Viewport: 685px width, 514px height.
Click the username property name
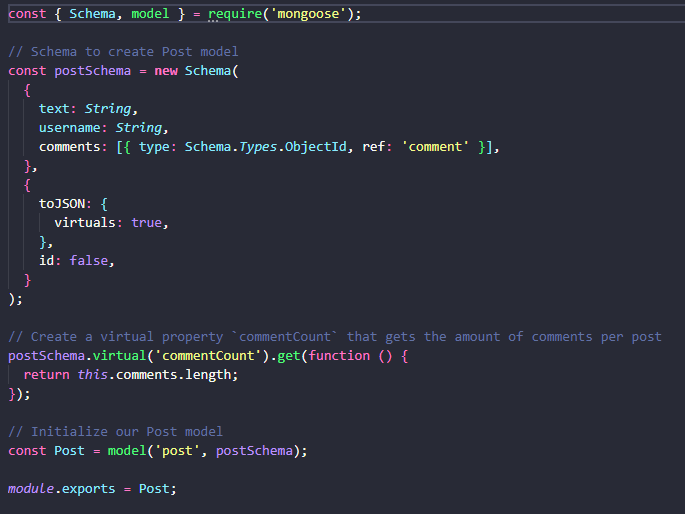pyautogui.click(x=69, y=128)
